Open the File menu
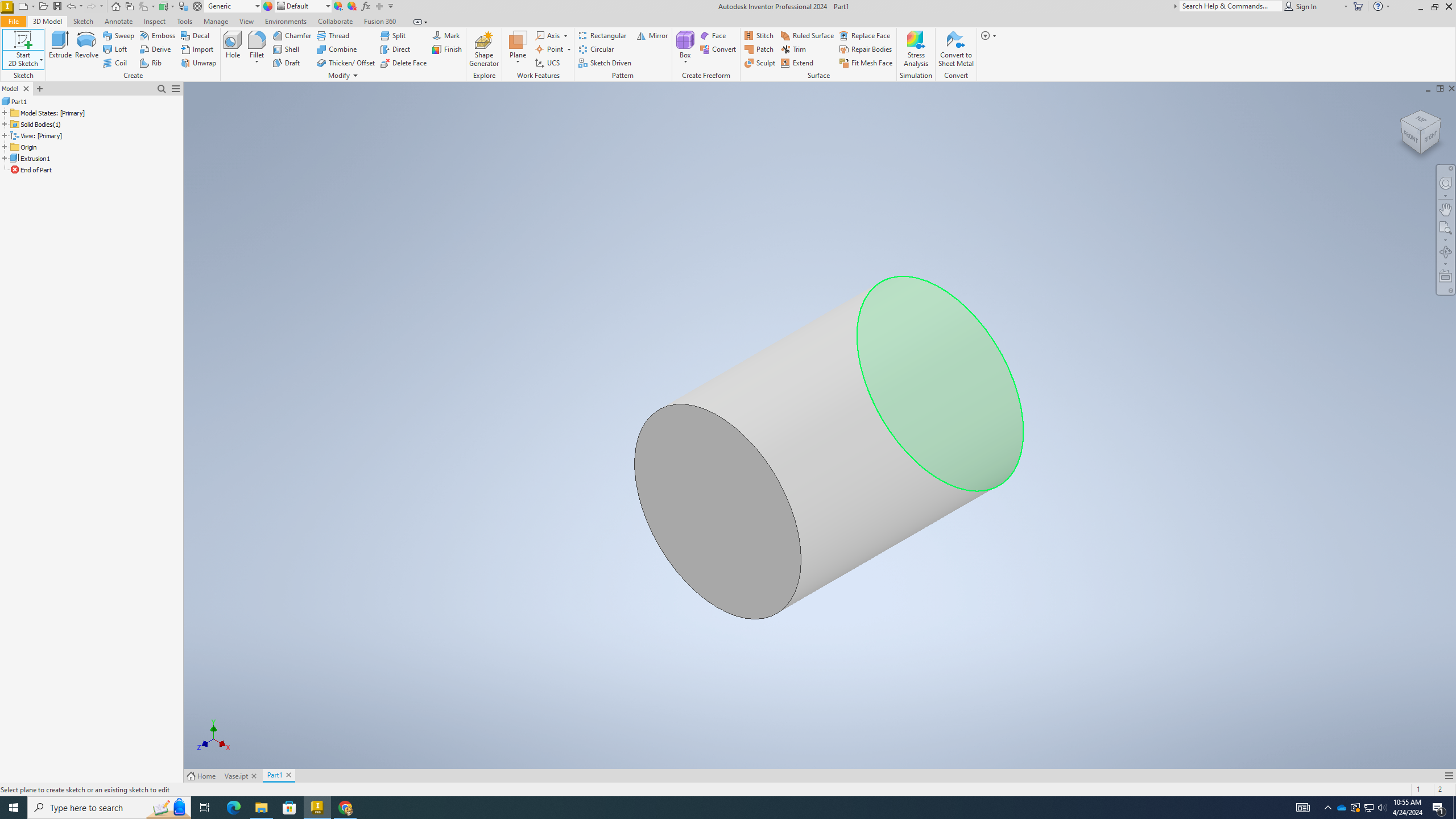 [13, 21]
